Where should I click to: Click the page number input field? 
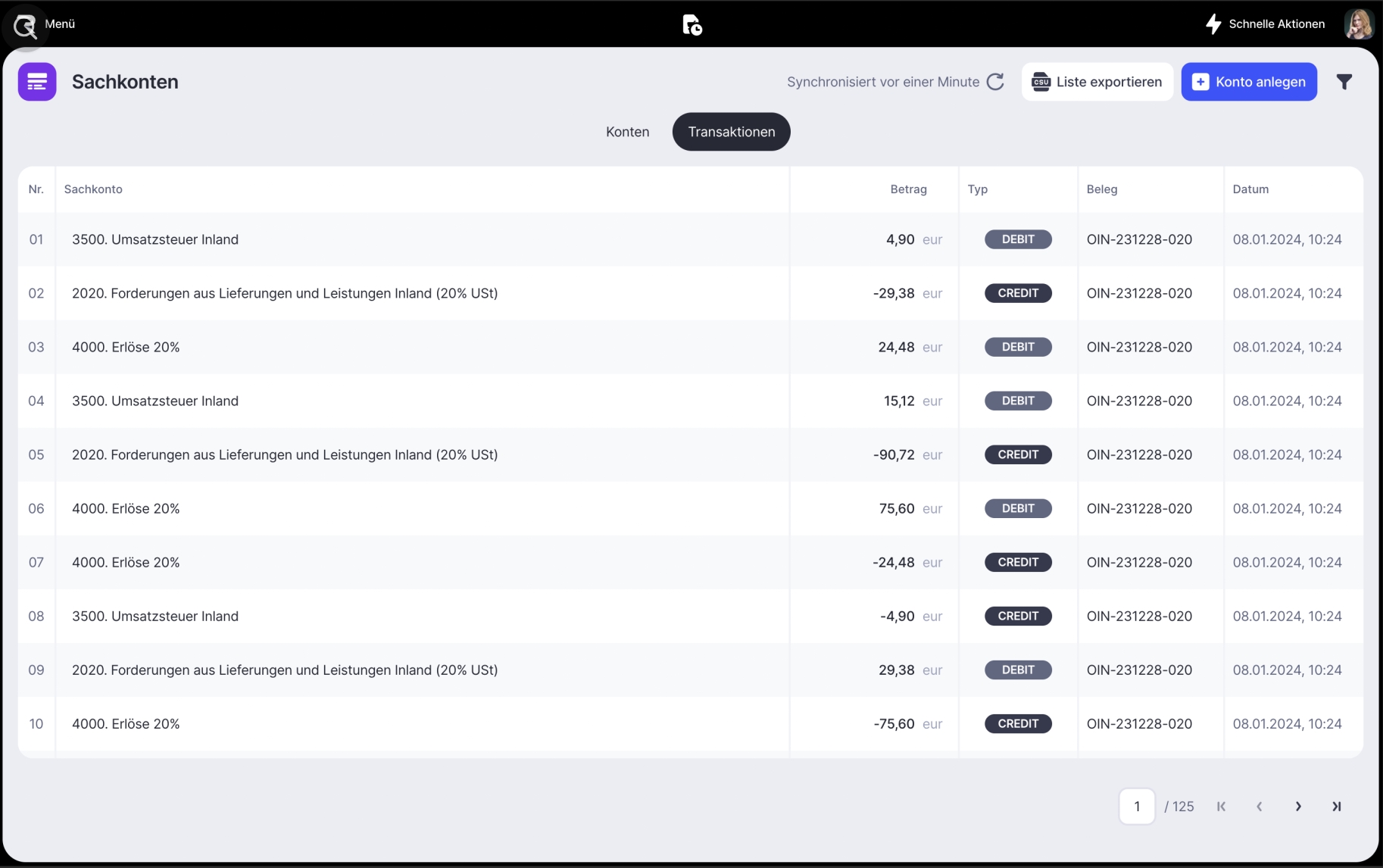pyautogui.click(x=1137, y=807)
